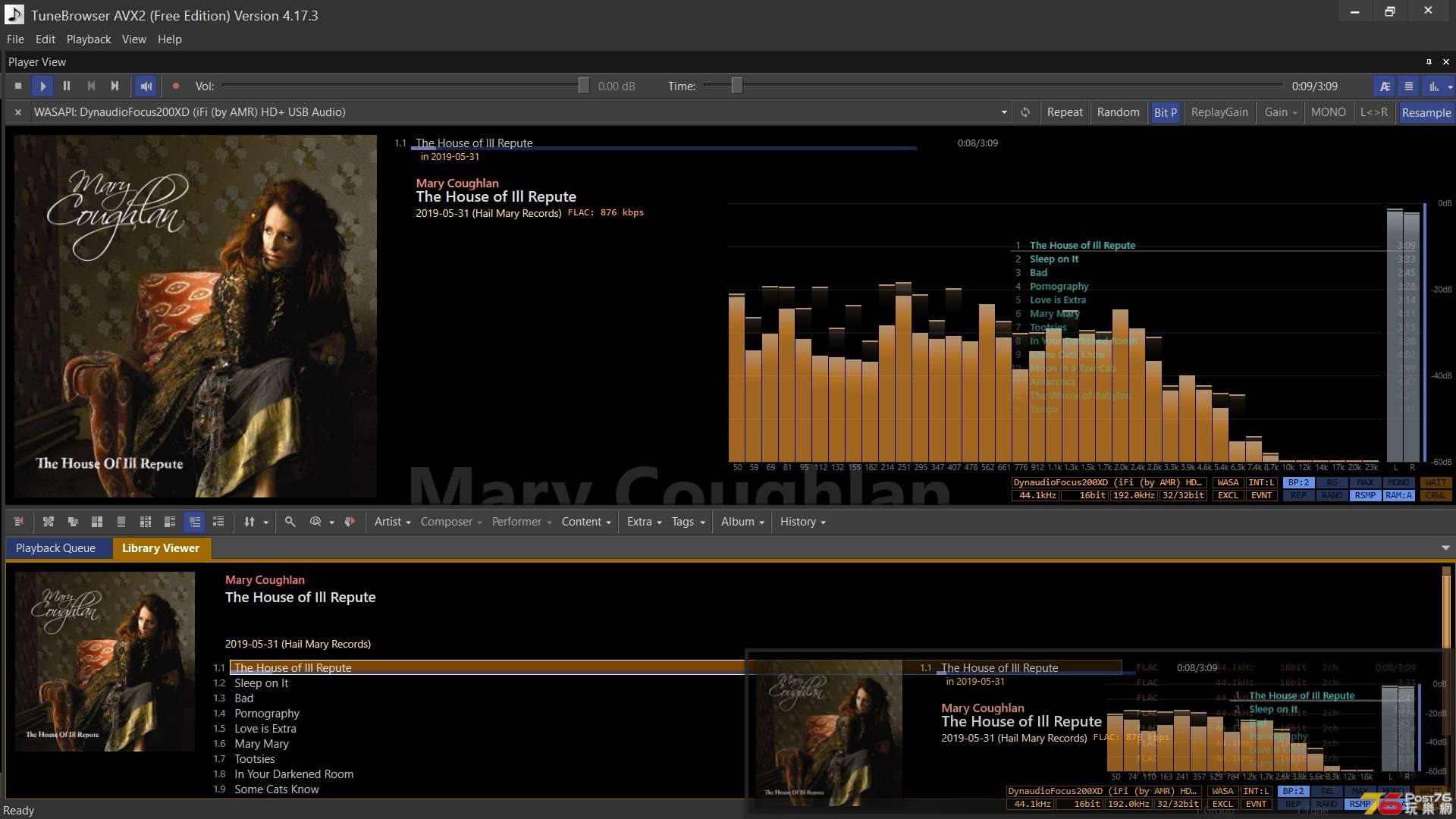The width and height of the screenshot is (1456, 819).
Task: Open the font/text settings icon in player bar
Action: 1385,86
